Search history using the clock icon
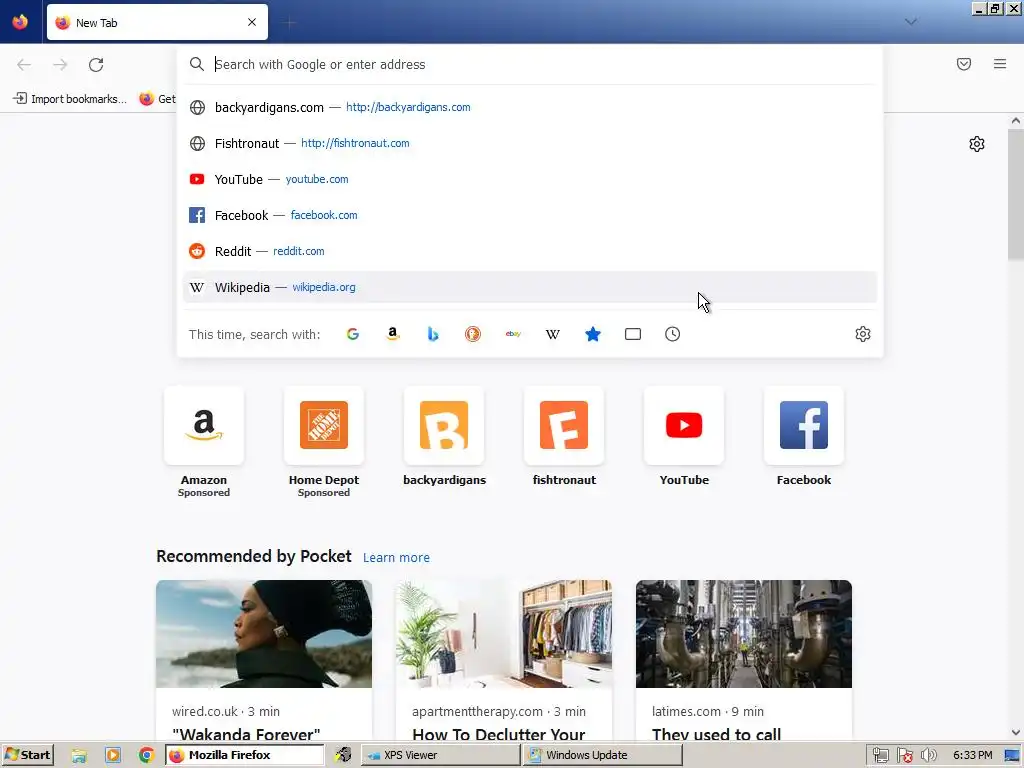This screenshot has width=1024, height=768. pyautogui.click(x=673, y=334)
